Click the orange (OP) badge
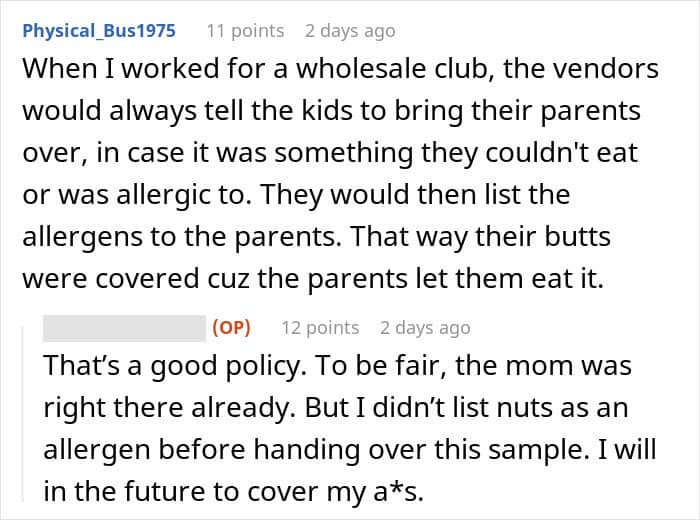The height and width of the screenshot is (520, 700). [x=231, y=327]
